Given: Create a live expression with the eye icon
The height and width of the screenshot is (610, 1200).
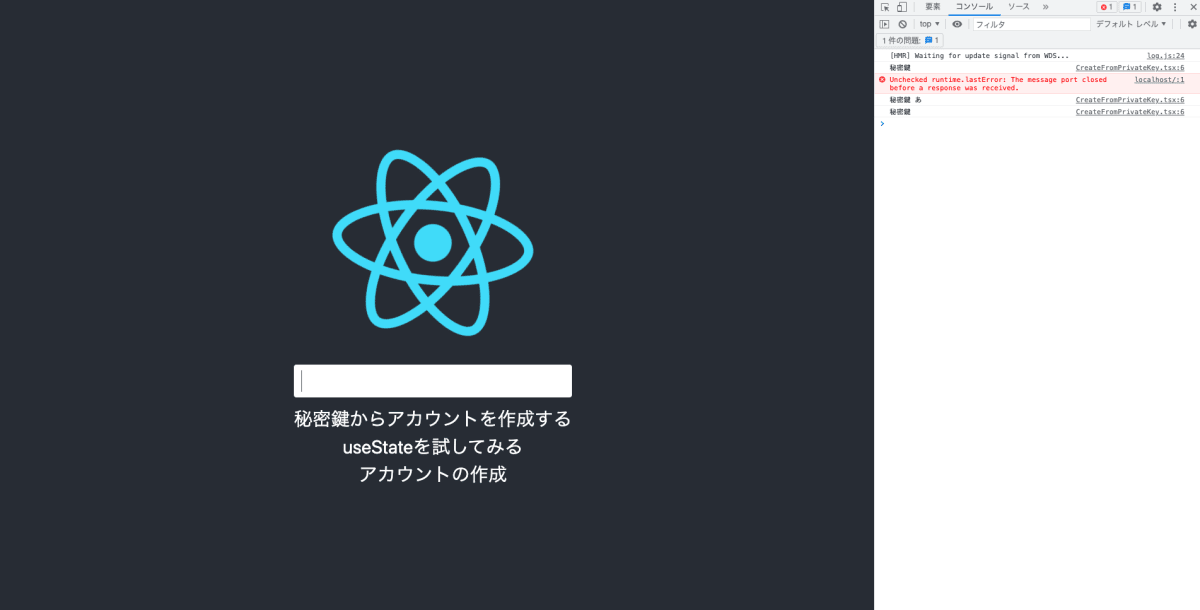Looking at the screenshot, I should [957, 24].
